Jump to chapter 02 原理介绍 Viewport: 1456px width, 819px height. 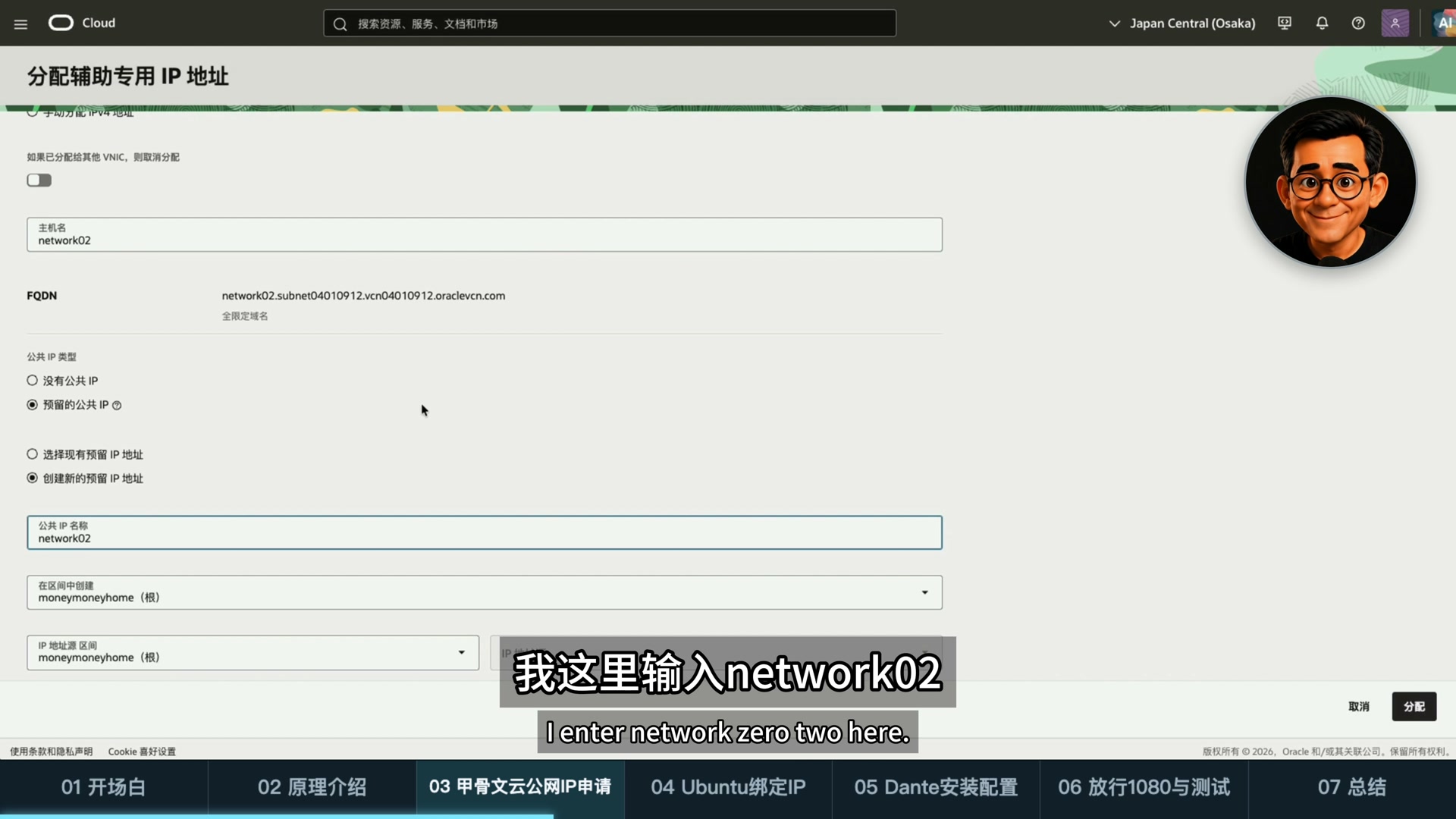(x=312, y=787)
